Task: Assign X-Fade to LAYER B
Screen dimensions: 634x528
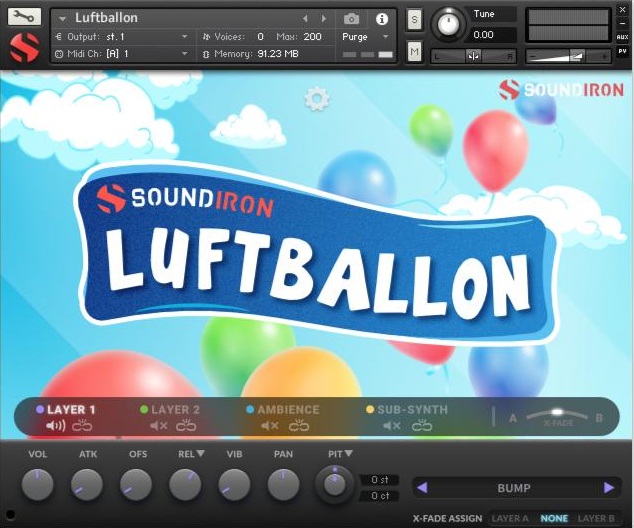Action: (x=596, y=518)
